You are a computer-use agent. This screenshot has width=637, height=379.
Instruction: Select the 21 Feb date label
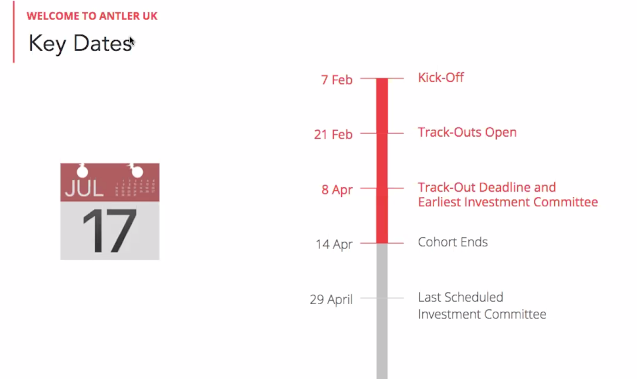[x=333, y=134]
